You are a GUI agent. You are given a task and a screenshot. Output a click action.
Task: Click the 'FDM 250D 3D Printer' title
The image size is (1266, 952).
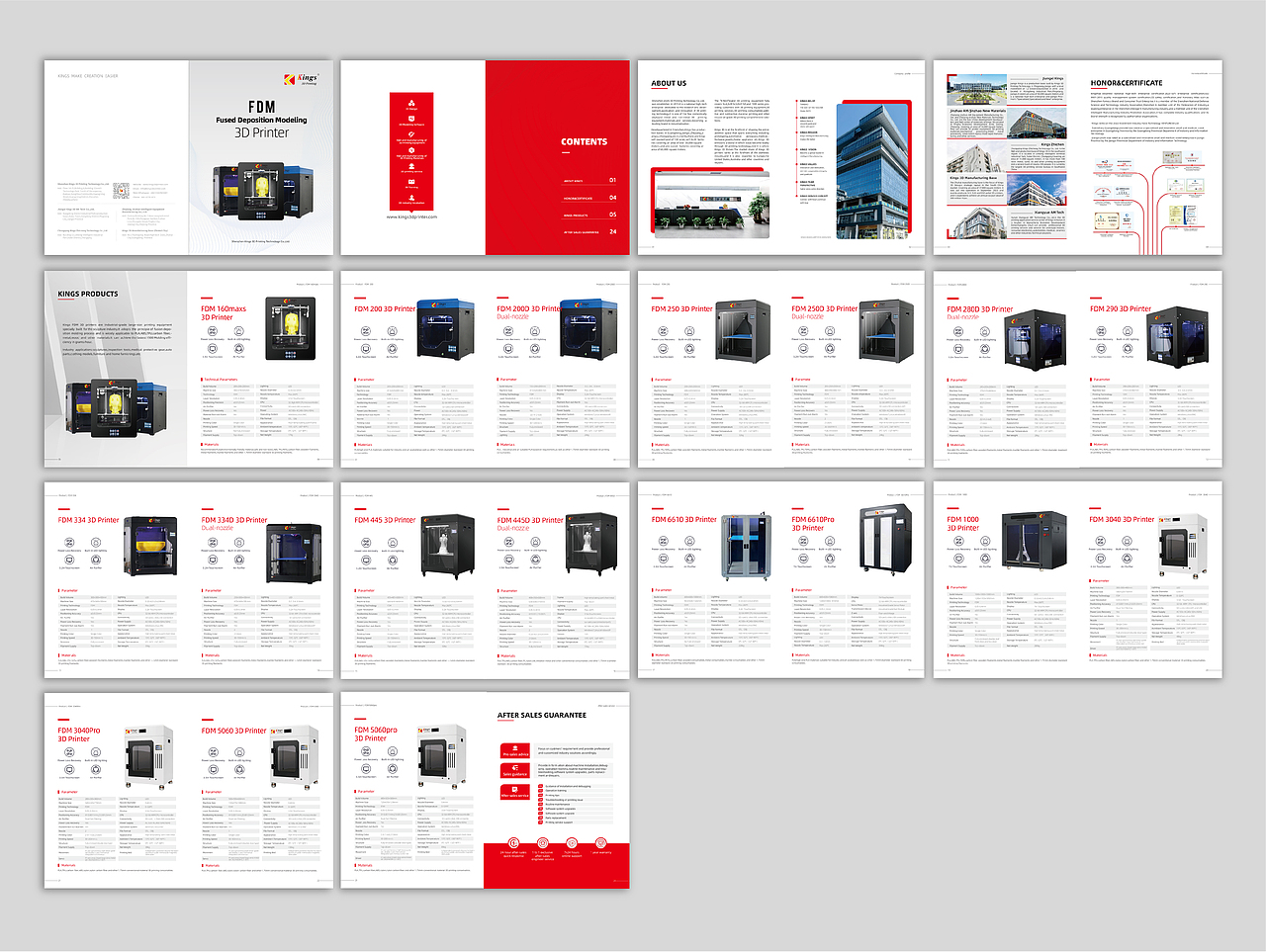[824, 308]
